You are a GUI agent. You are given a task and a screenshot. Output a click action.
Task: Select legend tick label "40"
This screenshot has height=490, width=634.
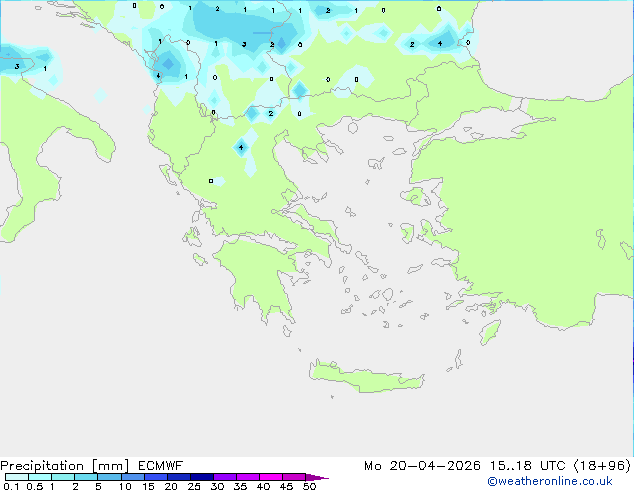tap(263, 486)
